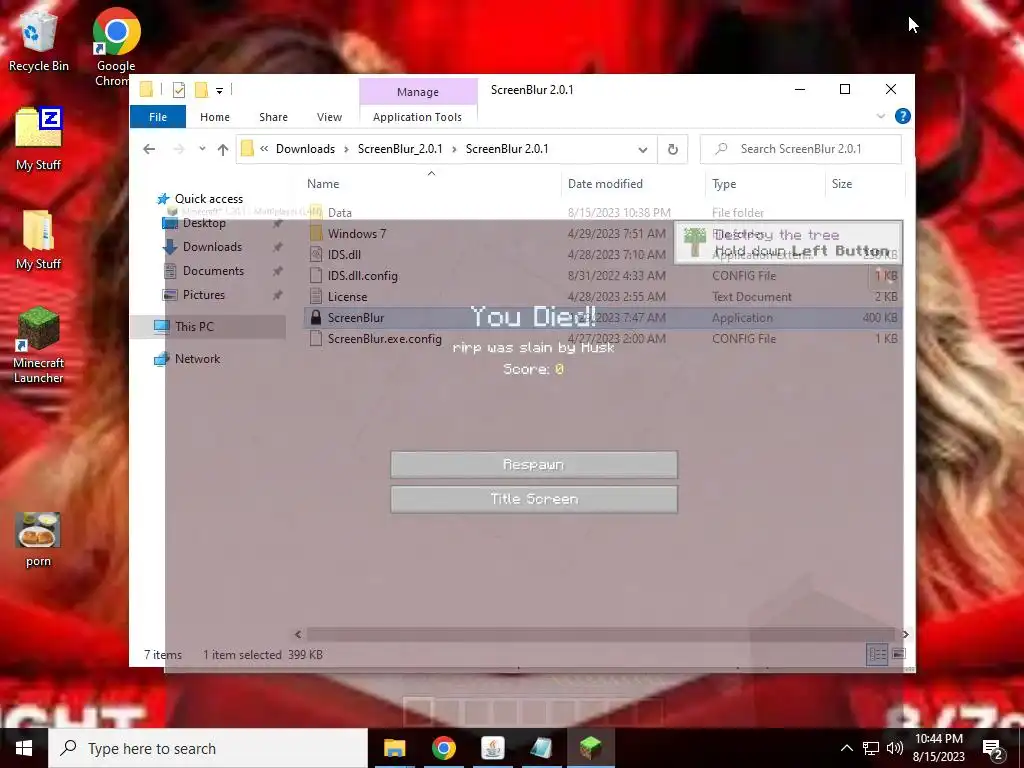Viewport: 1024px width, 768px height.
Task: Open the Minecraft taskbar icon
Action: [x=590, y=748]
